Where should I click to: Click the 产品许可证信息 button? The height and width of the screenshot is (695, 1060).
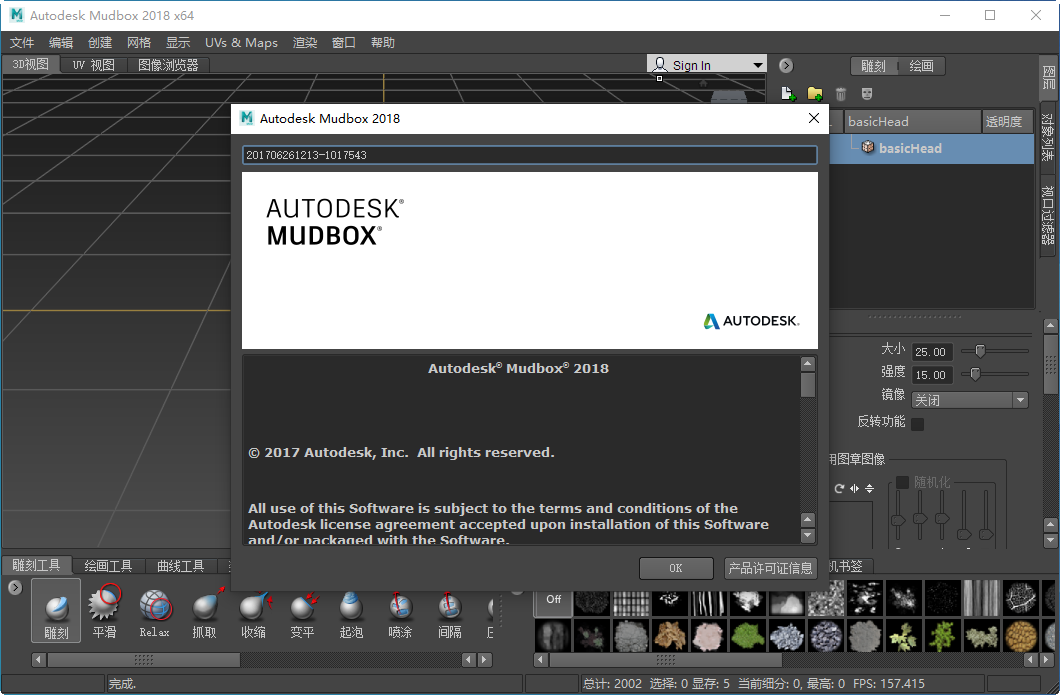pos(770,568)
